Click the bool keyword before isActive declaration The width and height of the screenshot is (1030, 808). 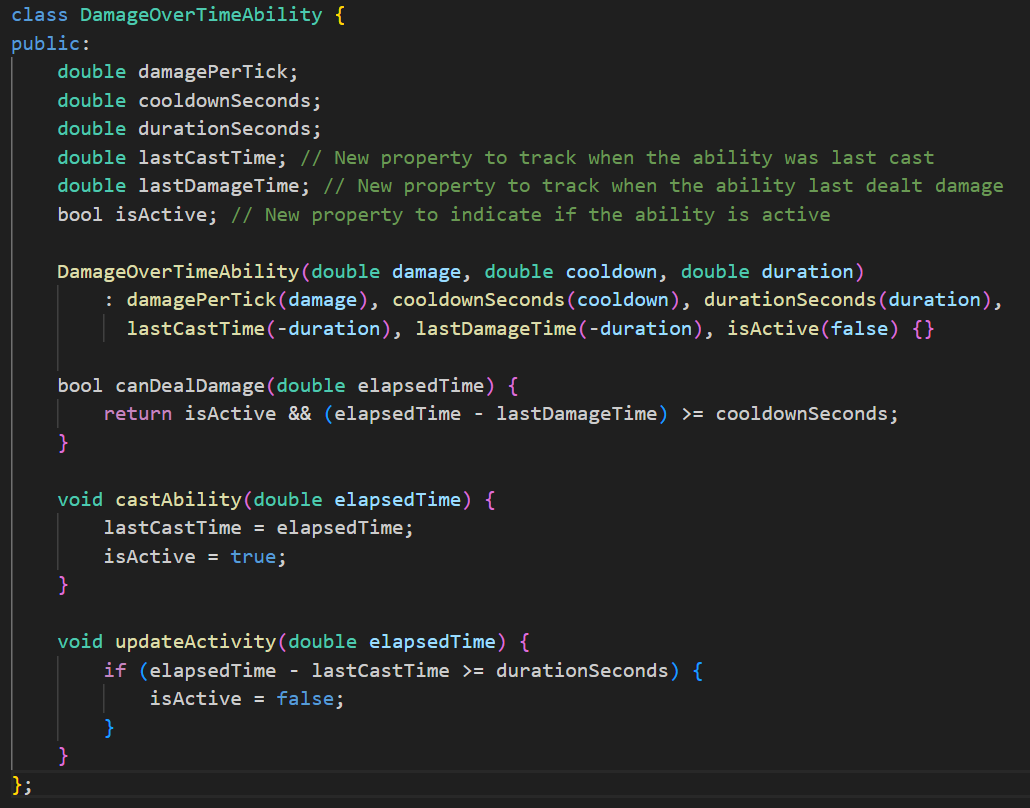tap(80, 214)
